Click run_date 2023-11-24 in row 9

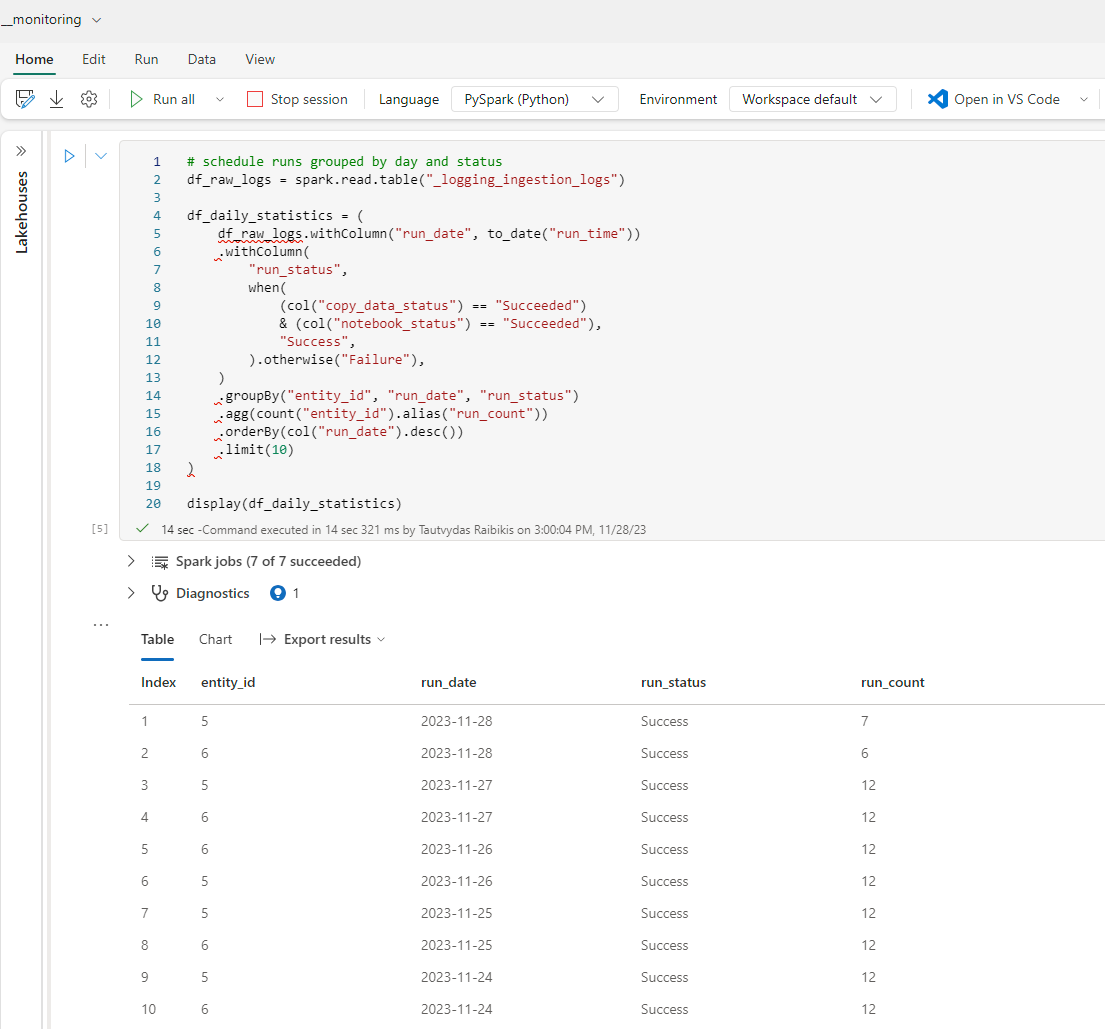(457, 978)
